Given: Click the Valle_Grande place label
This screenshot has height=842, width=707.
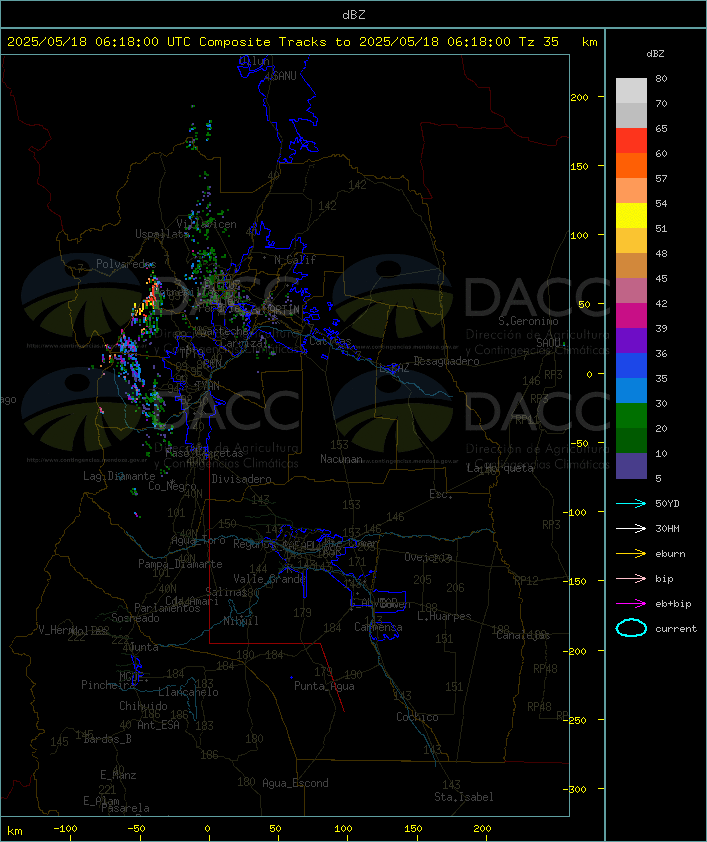Looking at the screenshot, I should (269, 579).
